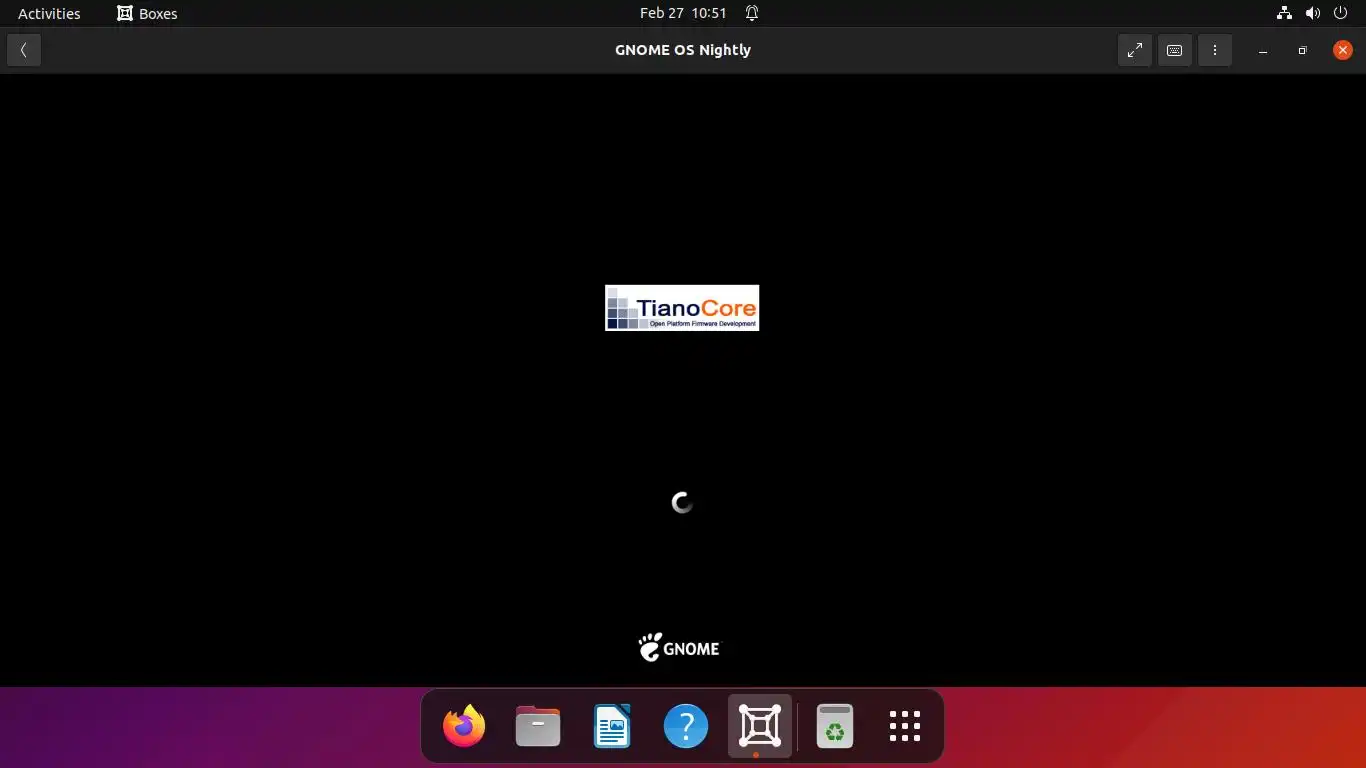Restore down the Boxes window
The image size is (1366, 768).
(x=1302, y=50)
